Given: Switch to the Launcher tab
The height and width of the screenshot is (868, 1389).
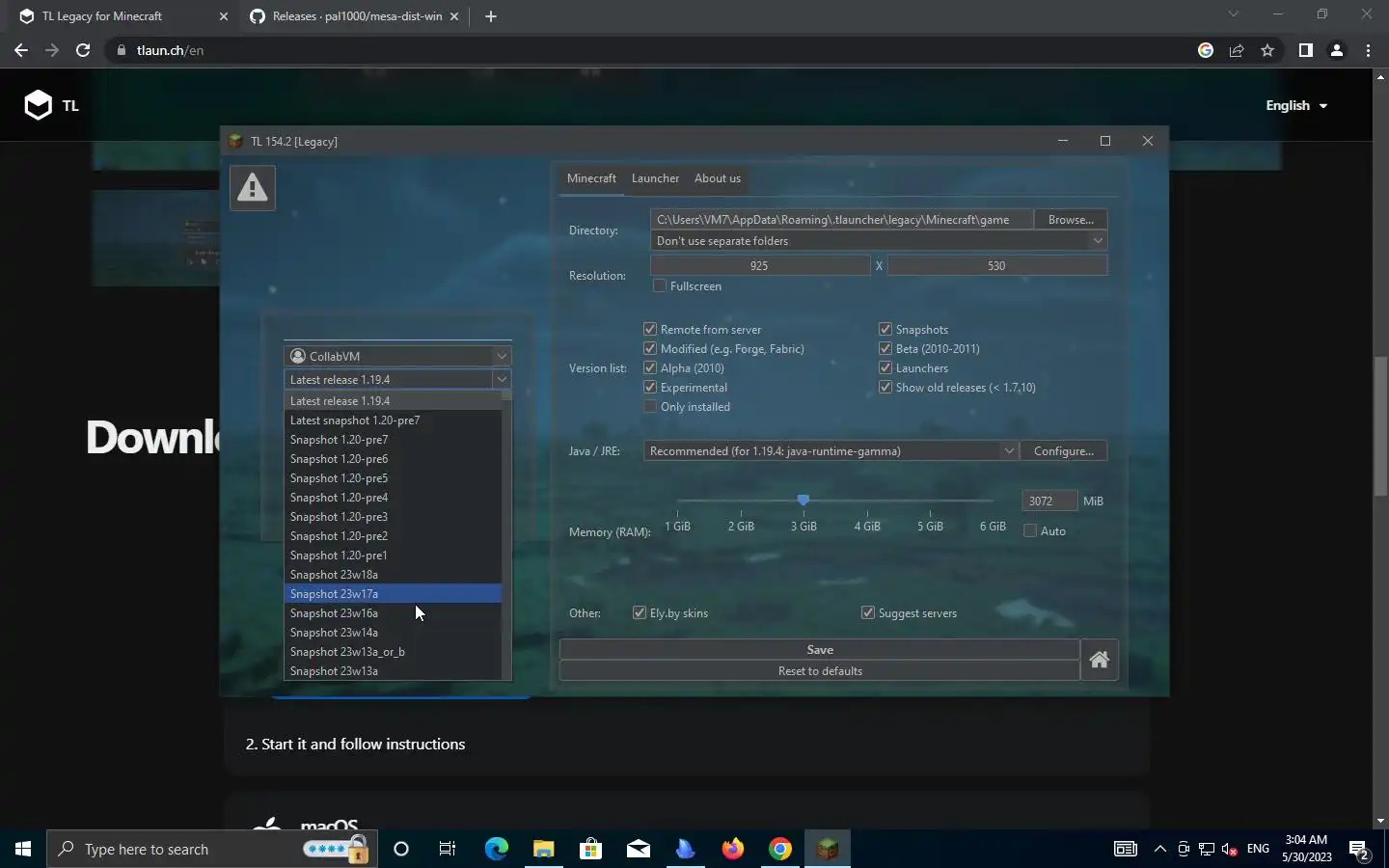Looking at the screenshot, I should click(x=655, y=178).
